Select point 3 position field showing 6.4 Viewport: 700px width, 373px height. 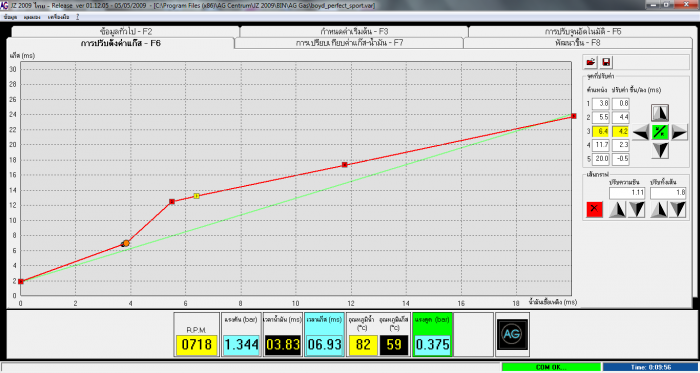pyautogui.click(x=600, y=132)
